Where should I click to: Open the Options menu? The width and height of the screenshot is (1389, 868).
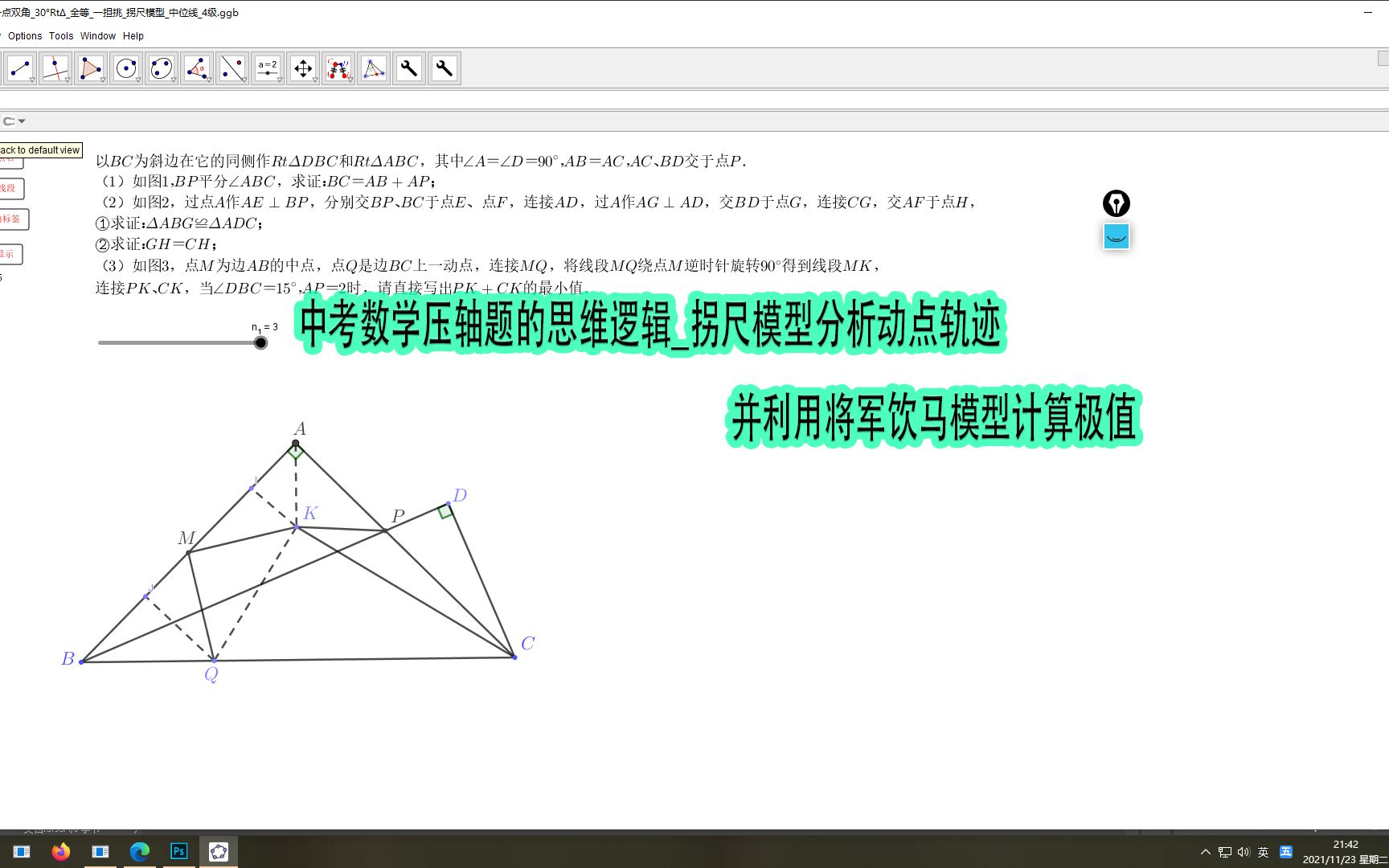25,35
